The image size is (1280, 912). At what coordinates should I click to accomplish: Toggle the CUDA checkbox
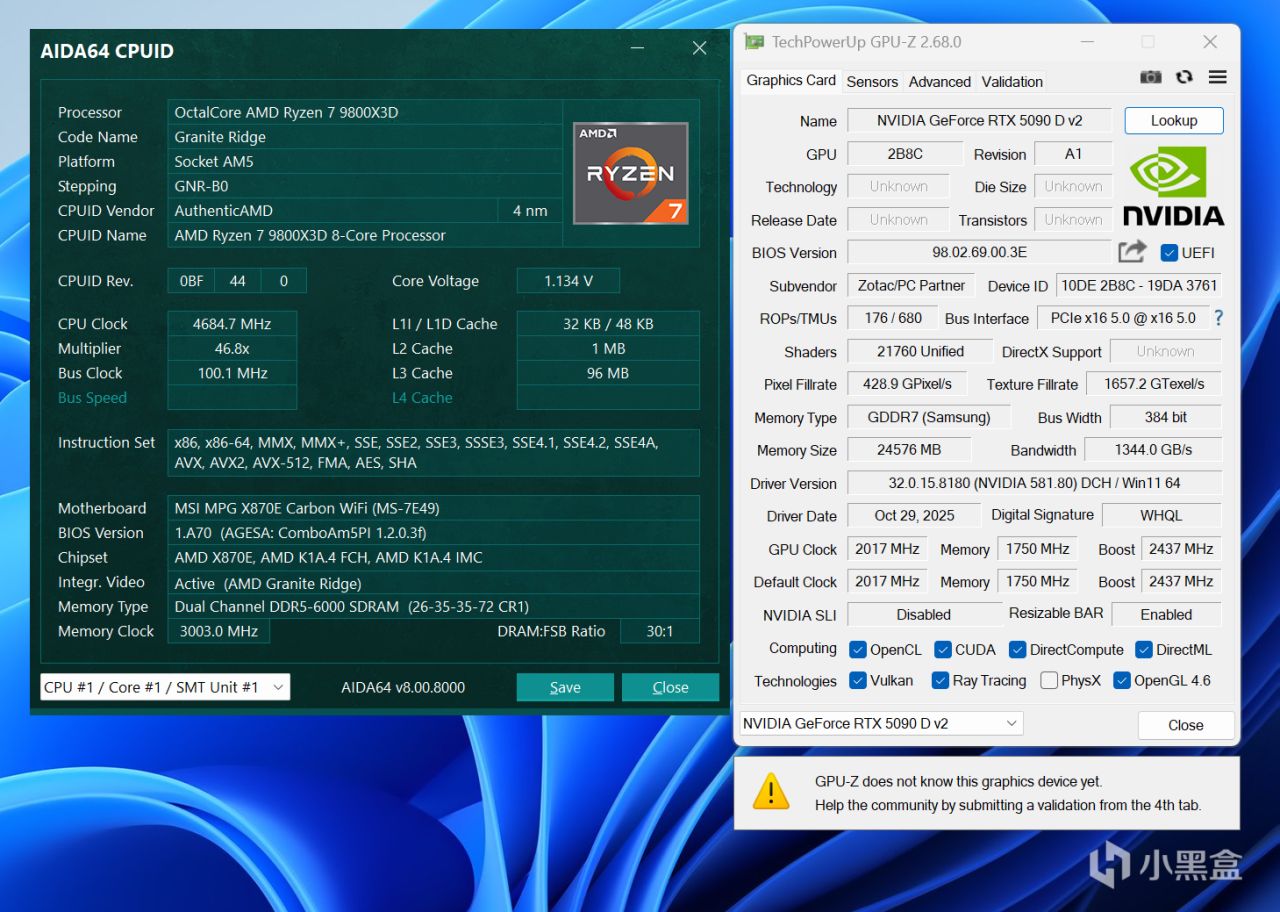(x=942, y=649)
